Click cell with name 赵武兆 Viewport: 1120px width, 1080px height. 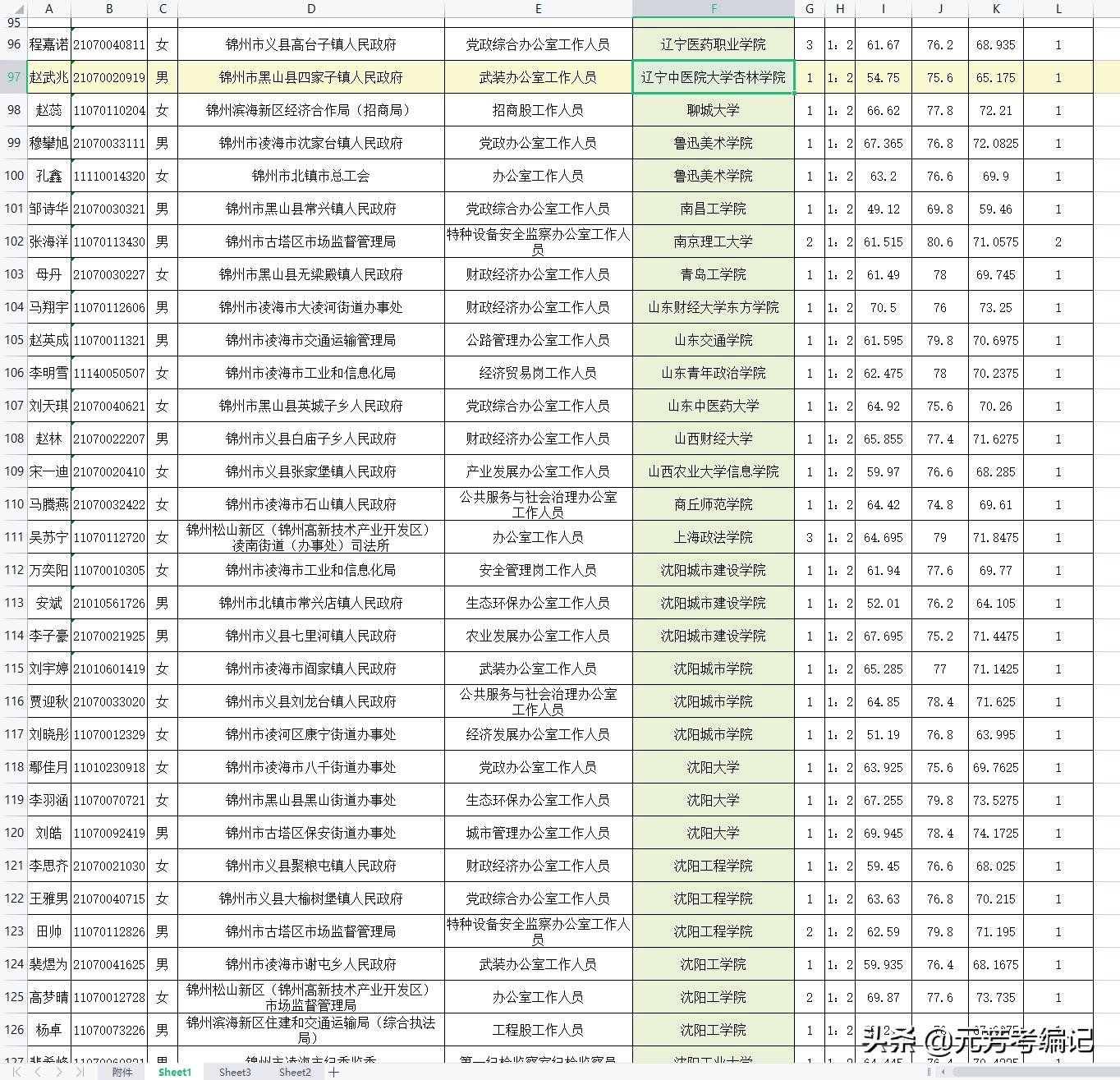click(x=49, y=77)
